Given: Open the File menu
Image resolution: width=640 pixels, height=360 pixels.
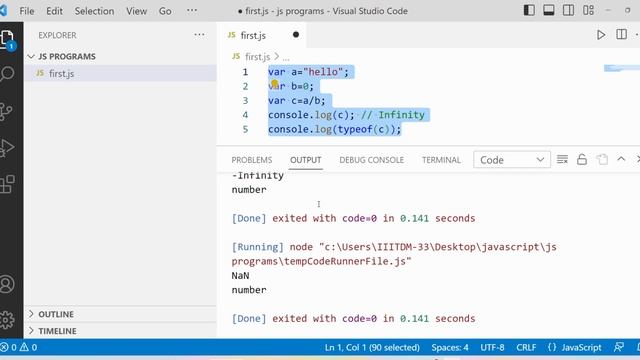Looking at the screenshot, I should coord(27,11).
